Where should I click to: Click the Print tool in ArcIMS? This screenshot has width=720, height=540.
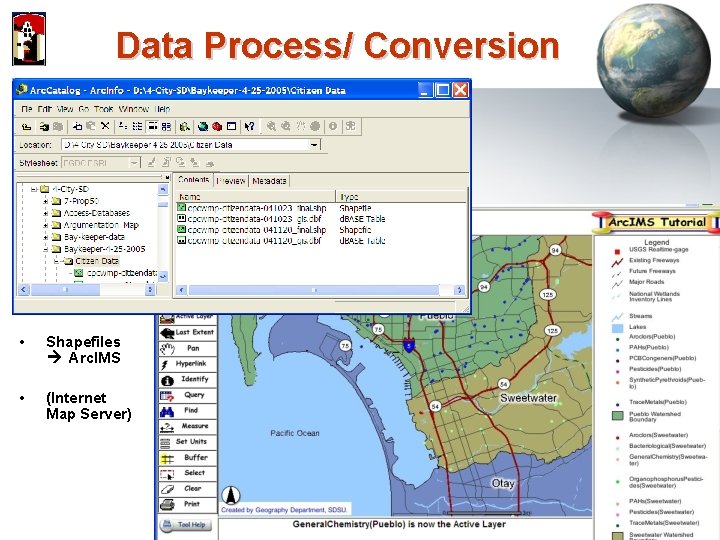click(187, 504)
